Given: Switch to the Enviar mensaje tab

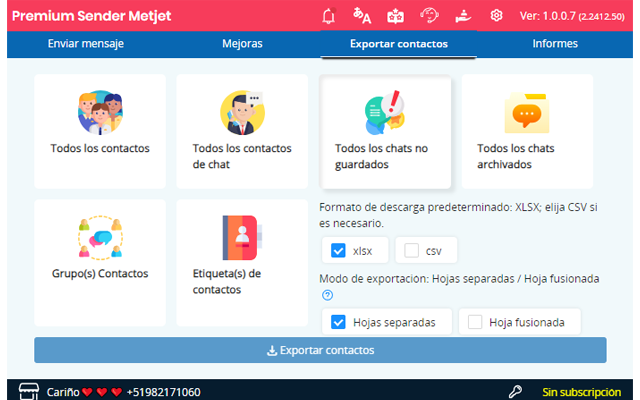Looking at the screenshot, I should point(86,44).
